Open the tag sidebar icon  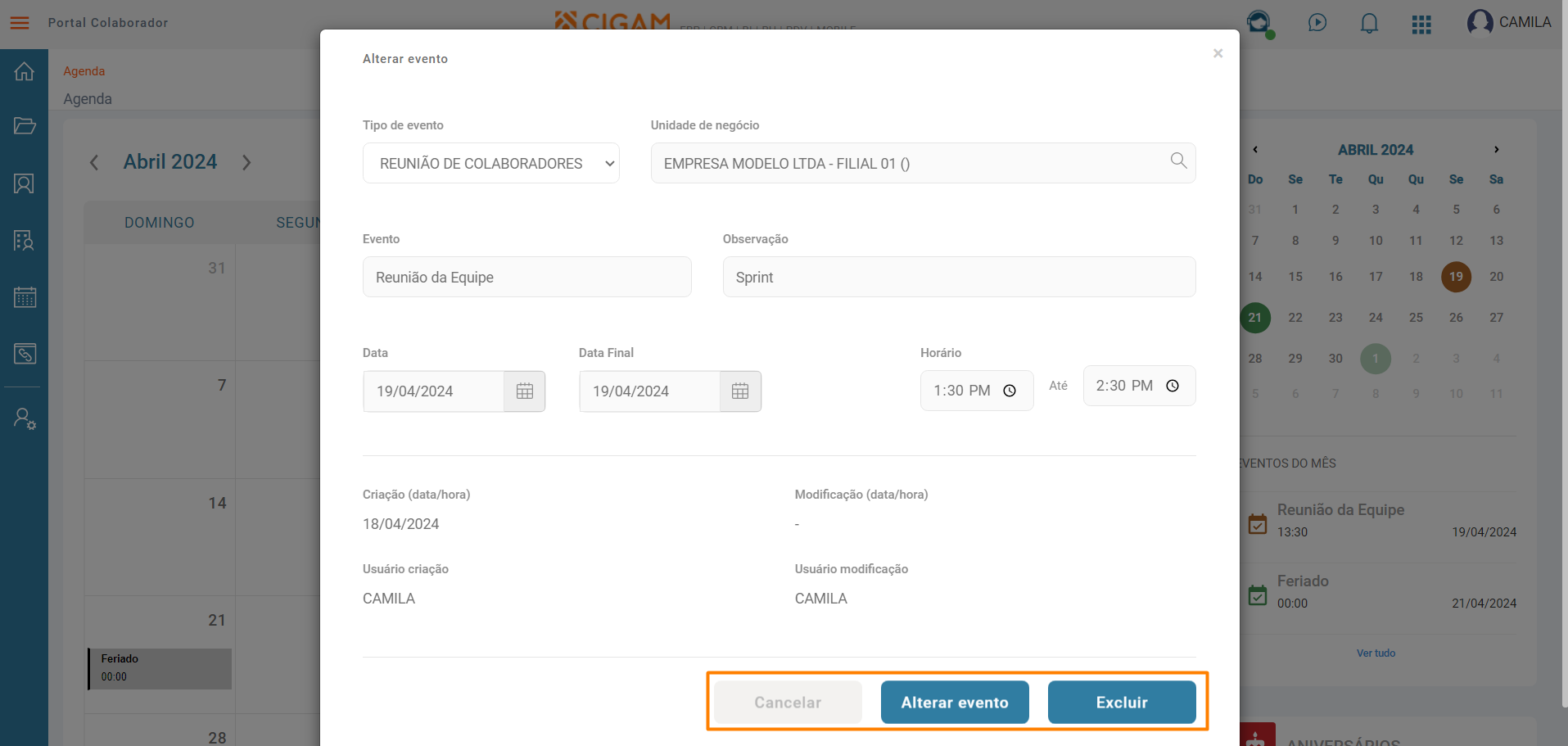pyautogui.click(x=25, y=354)
